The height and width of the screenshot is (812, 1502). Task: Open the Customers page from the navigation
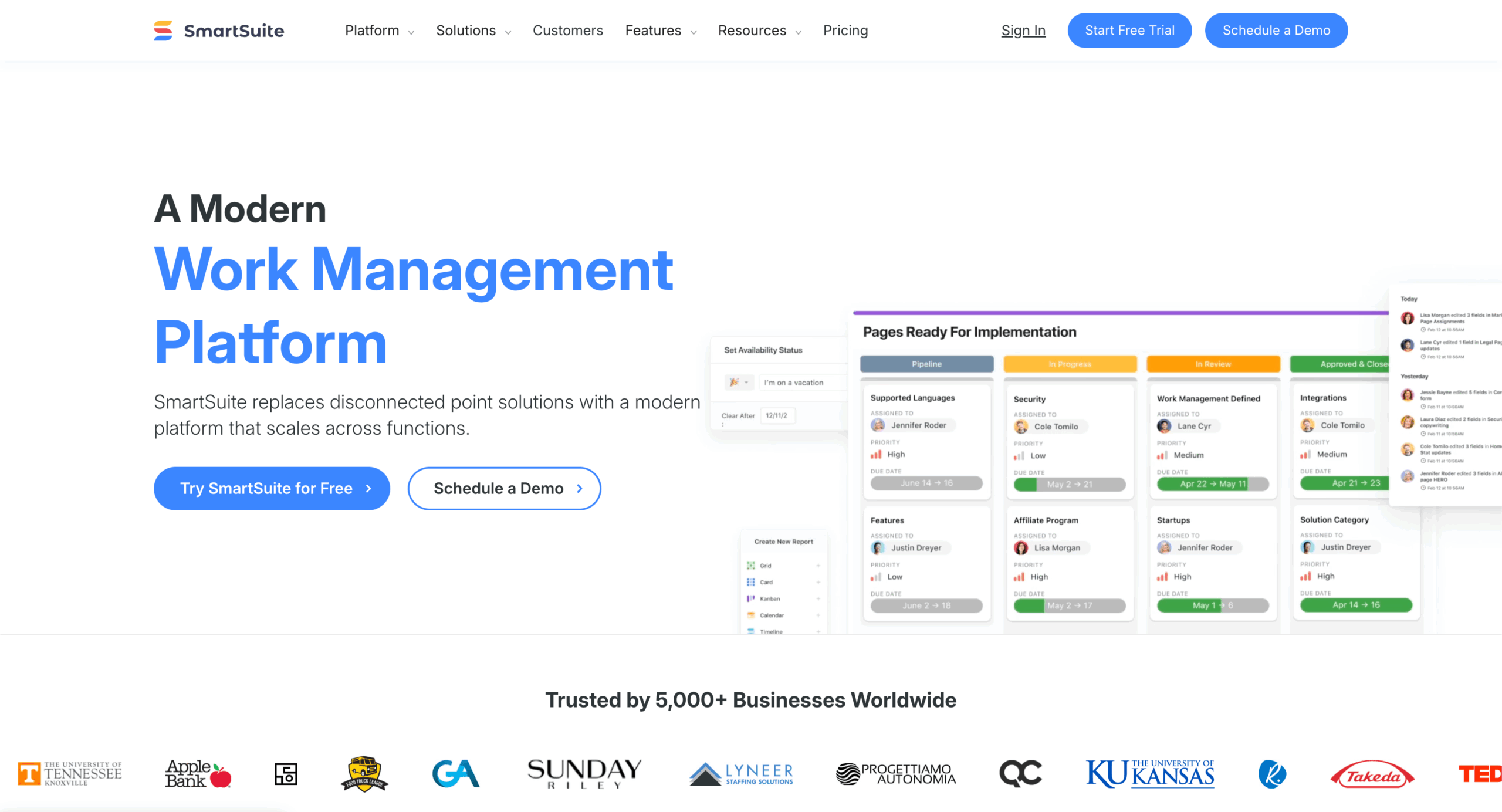click(567, 30)
